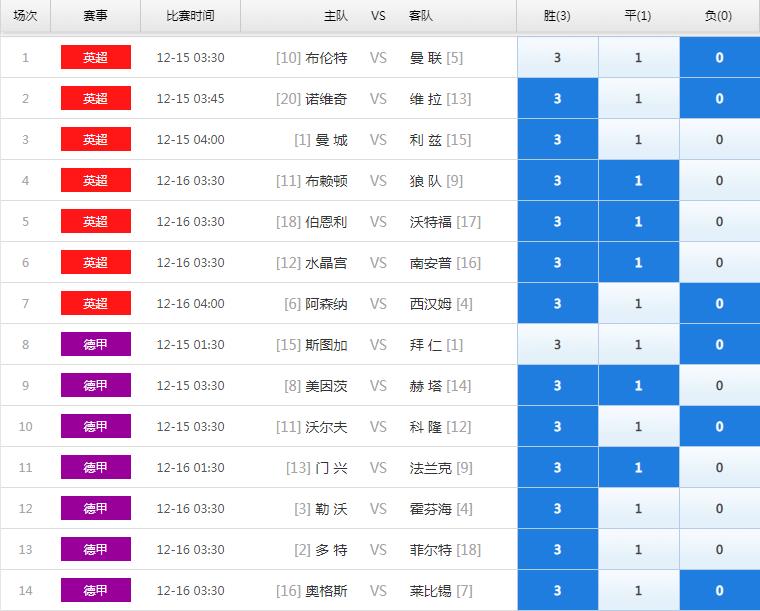Click home team name 勒沃

click(x=331, y=509)
